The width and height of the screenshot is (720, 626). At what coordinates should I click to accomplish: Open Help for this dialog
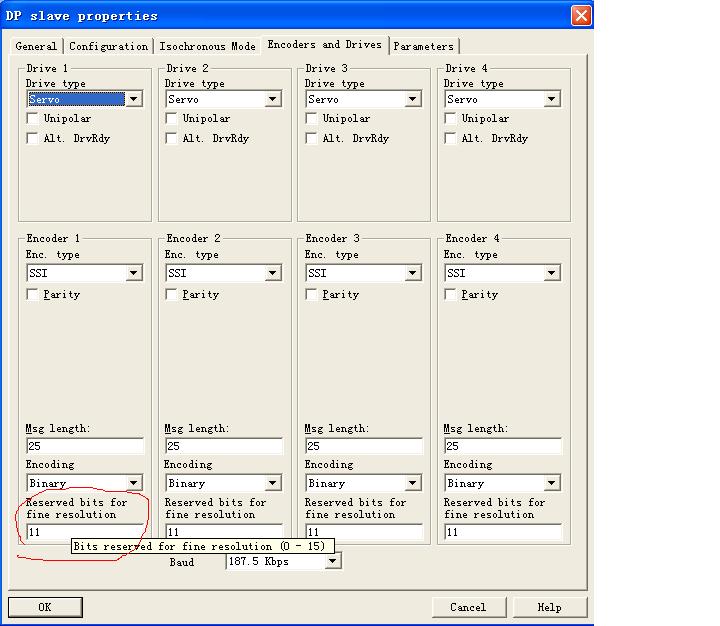click(x=550, y=607)
